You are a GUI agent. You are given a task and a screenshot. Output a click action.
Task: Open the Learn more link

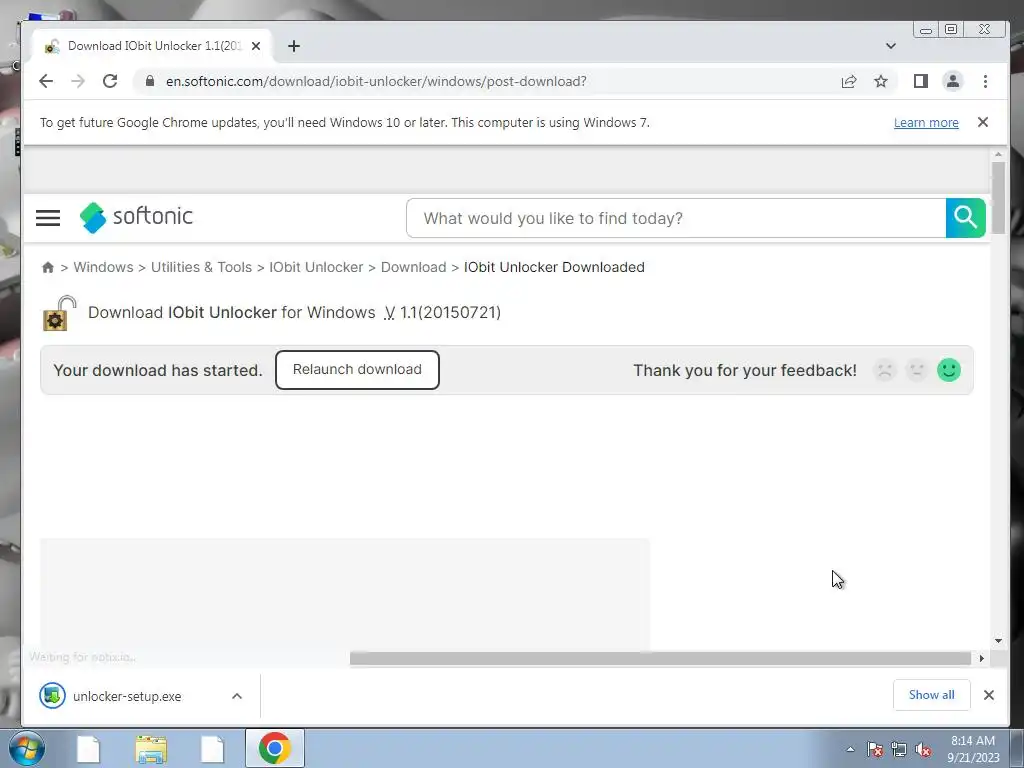pyautogui.click(x=926, y=123)
